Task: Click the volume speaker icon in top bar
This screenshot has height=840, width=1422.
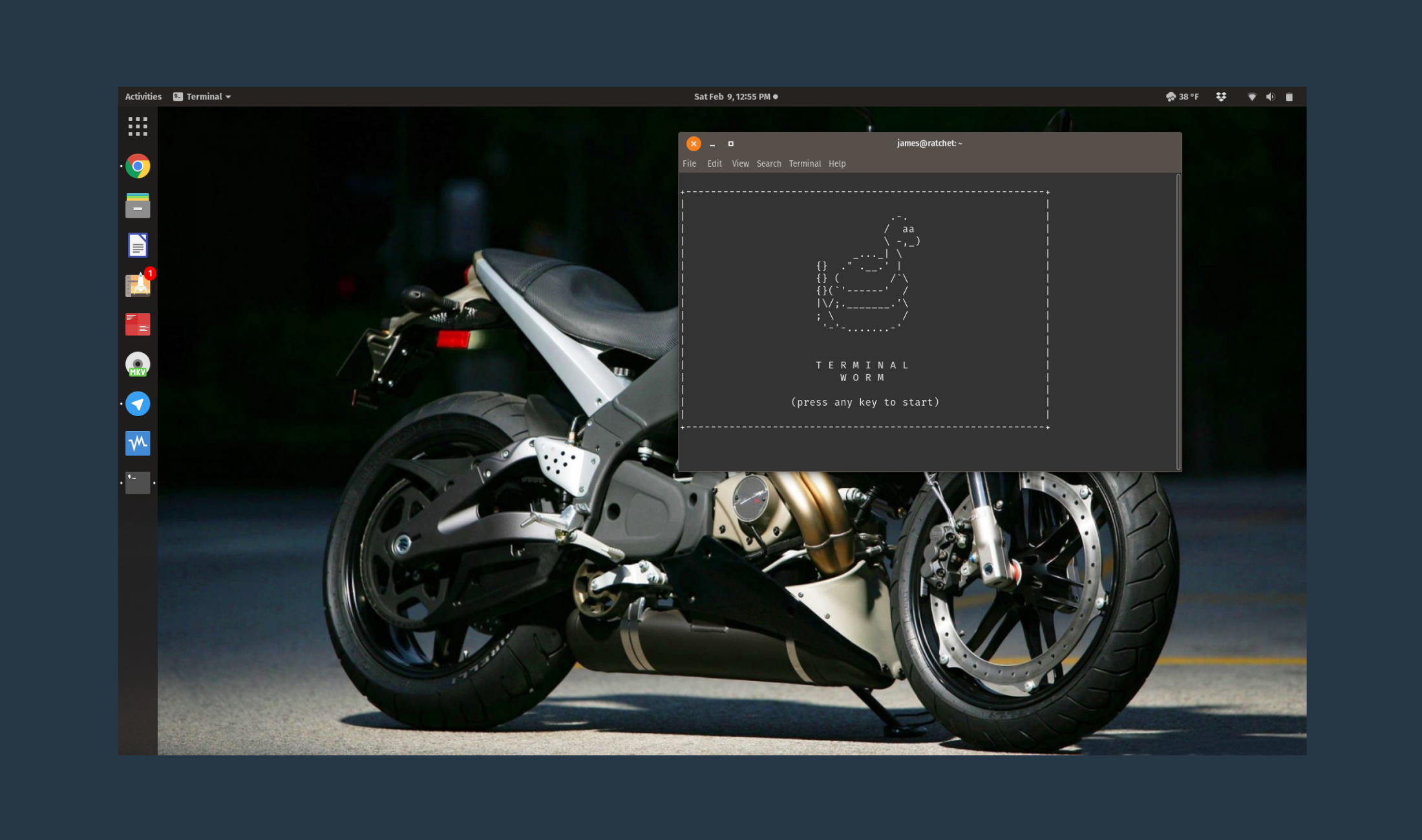Action: (1270, 97)
